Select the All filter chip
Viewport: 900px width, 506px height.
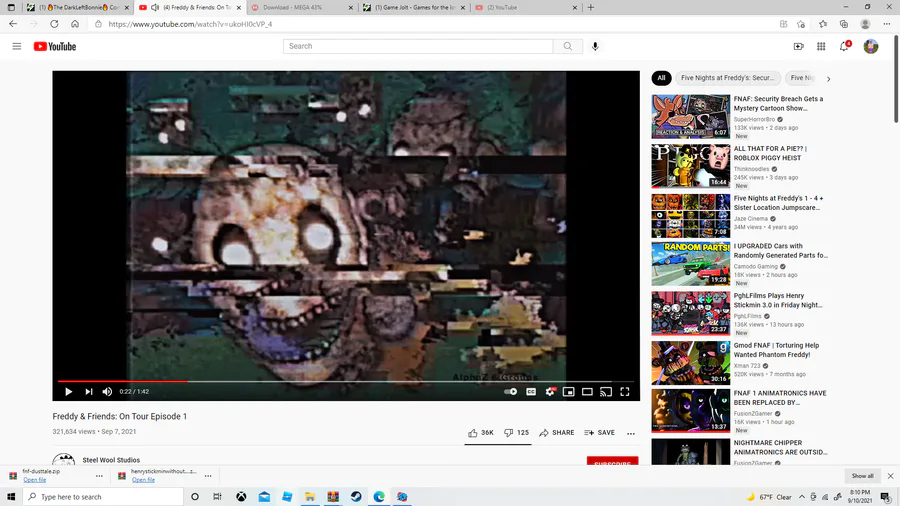pyautogui.click(x=661, y=78)
